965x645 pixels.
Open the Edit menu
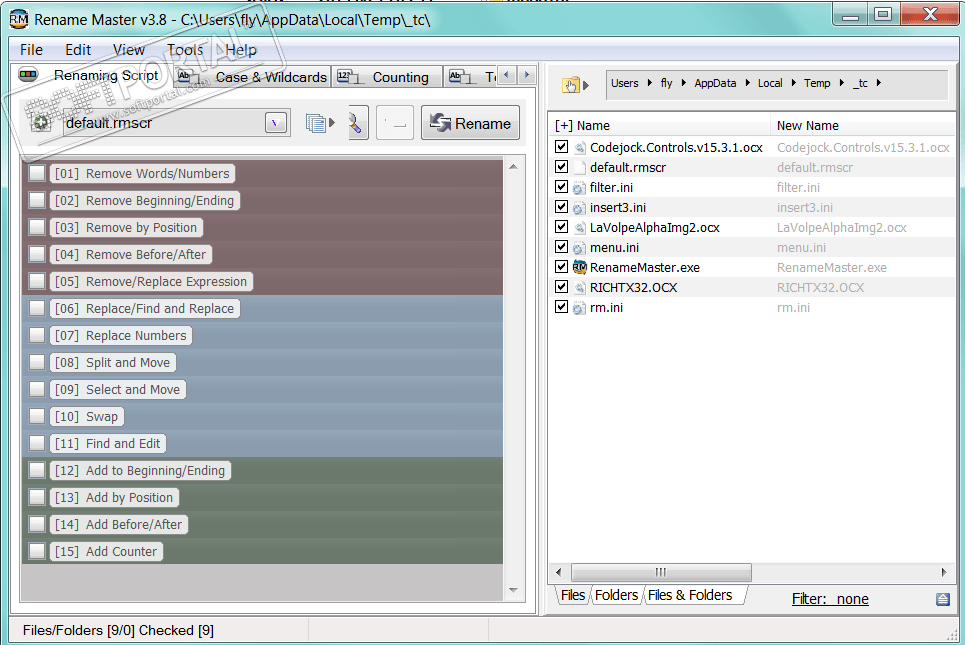tap(78, 50)
